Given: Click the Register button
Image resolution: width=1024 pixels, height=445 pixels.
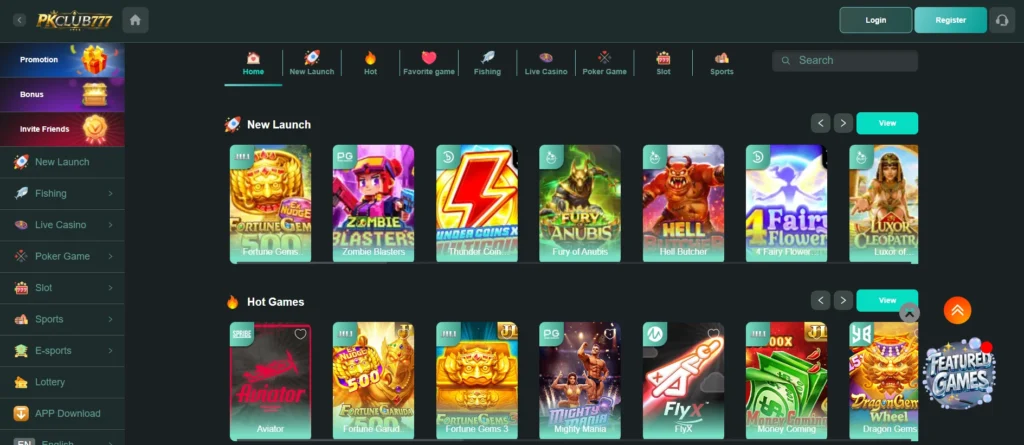Looking at the screenshot, I should [950, 20].
